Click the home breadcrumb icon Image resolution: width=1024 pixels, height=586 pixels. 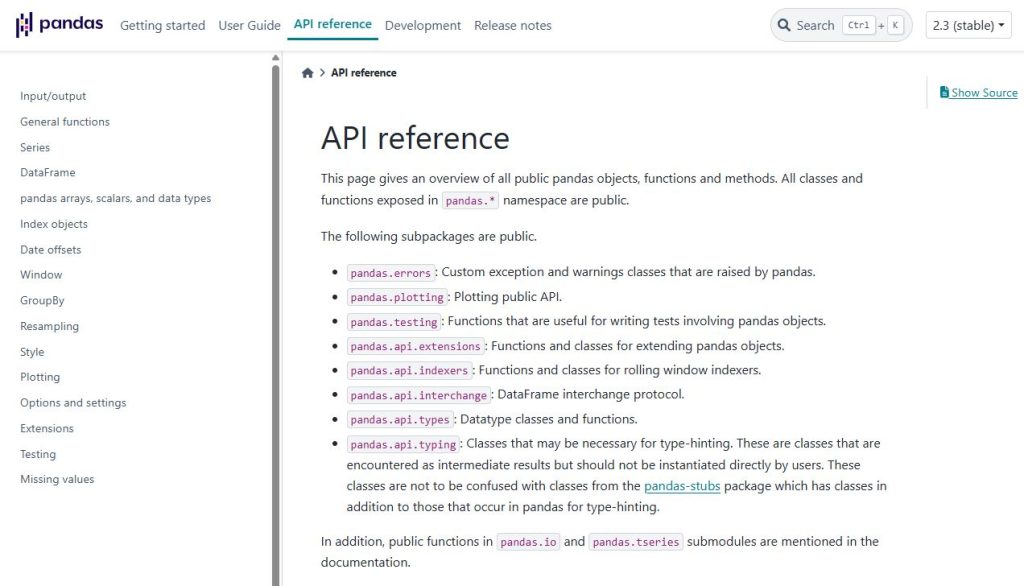point(308,73)
